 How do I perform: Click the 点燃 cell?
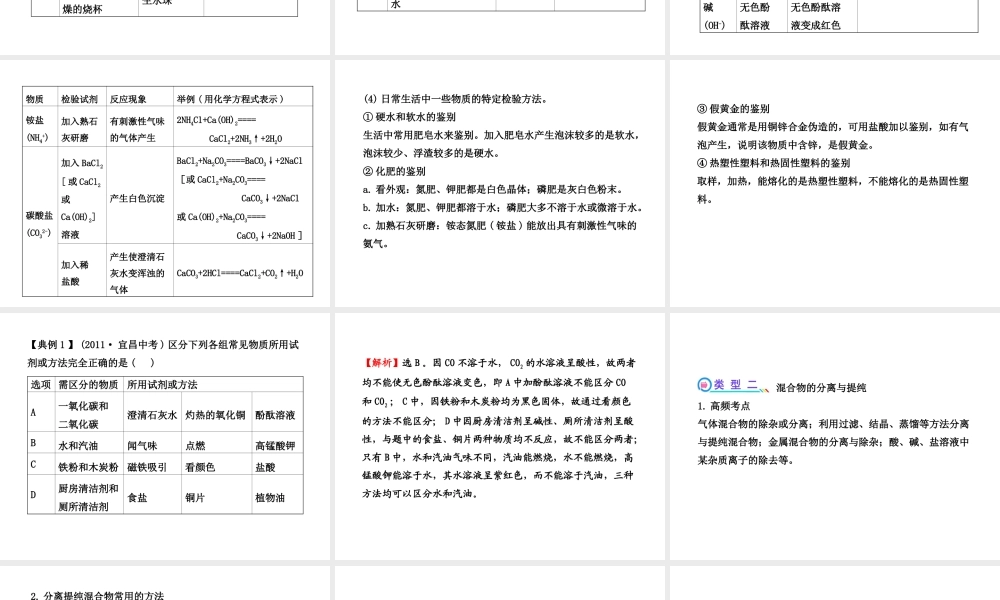coord(216,444)
